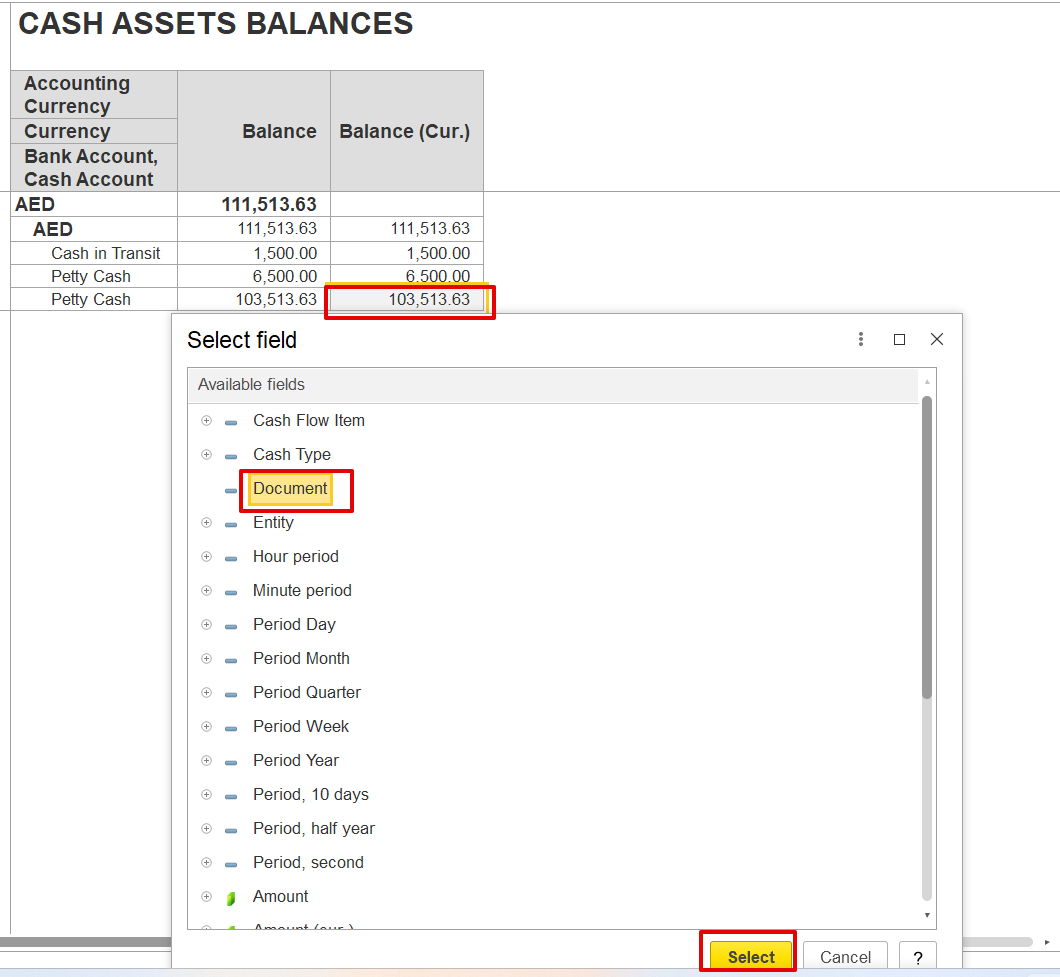Expand the Period Month field

pyautogui.click(x=207, y=659)
